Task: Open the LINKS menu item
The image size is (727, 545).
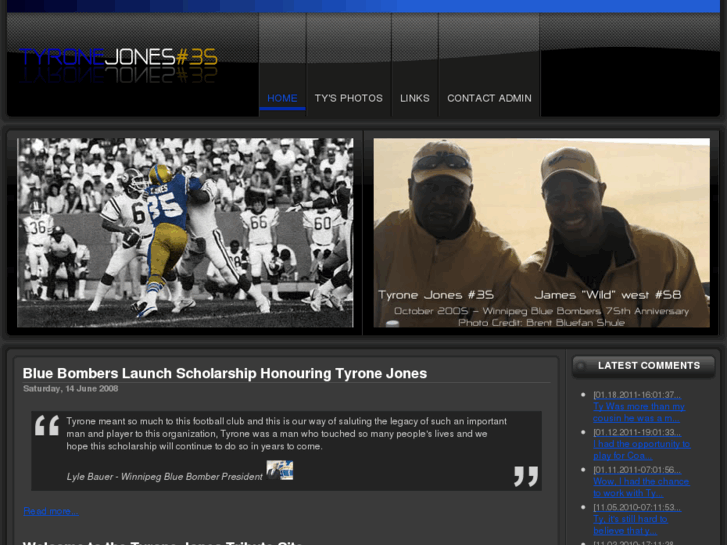Action: tap(415, 98)
